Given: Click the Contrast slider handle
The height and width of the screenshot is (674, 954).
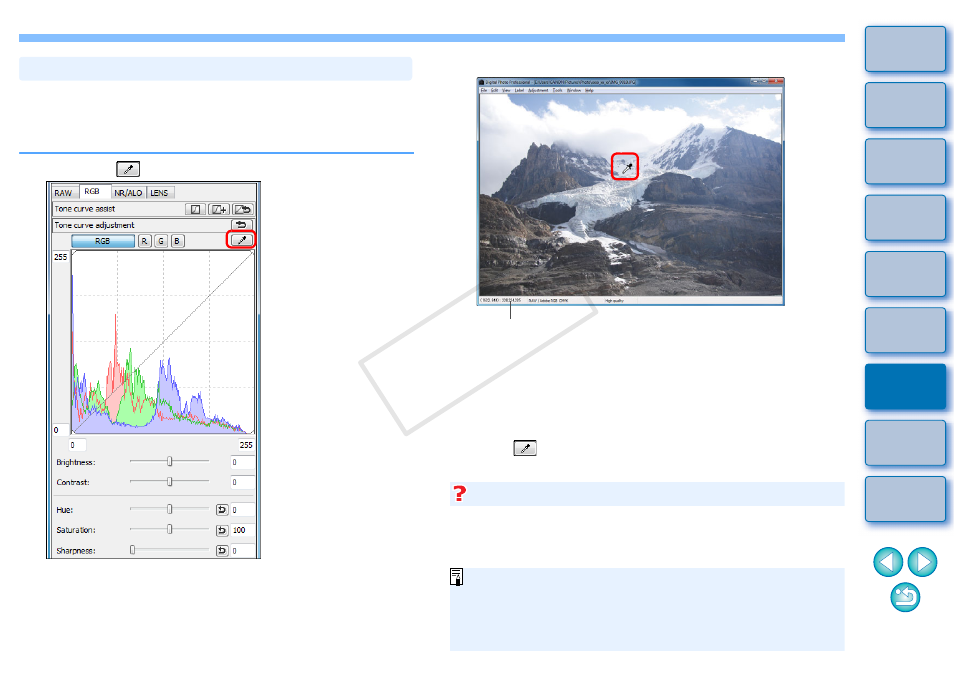Looking at the screenshot, I should click(170, 482).
